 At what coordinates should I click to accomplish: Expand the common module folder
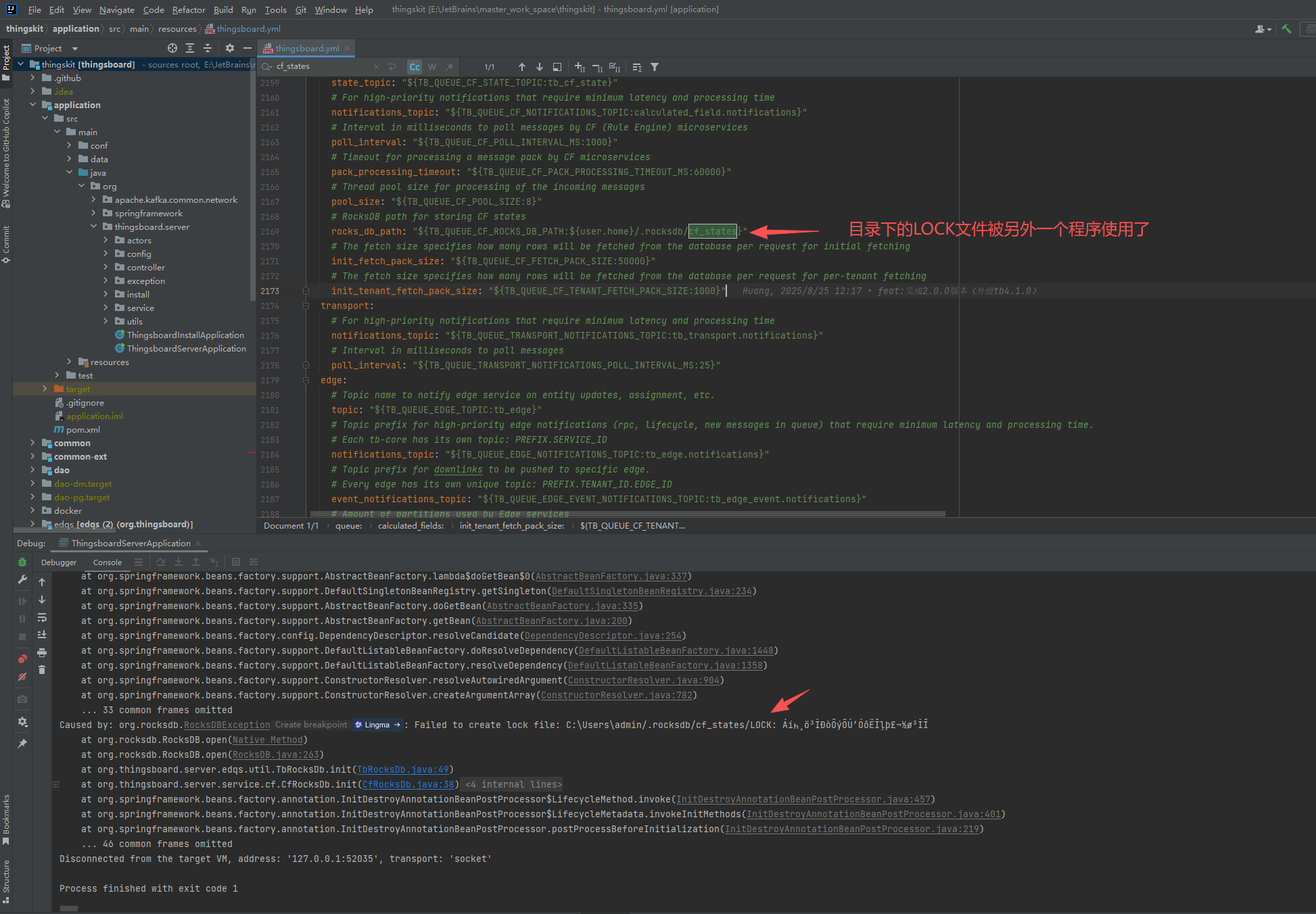click(32, 443)
